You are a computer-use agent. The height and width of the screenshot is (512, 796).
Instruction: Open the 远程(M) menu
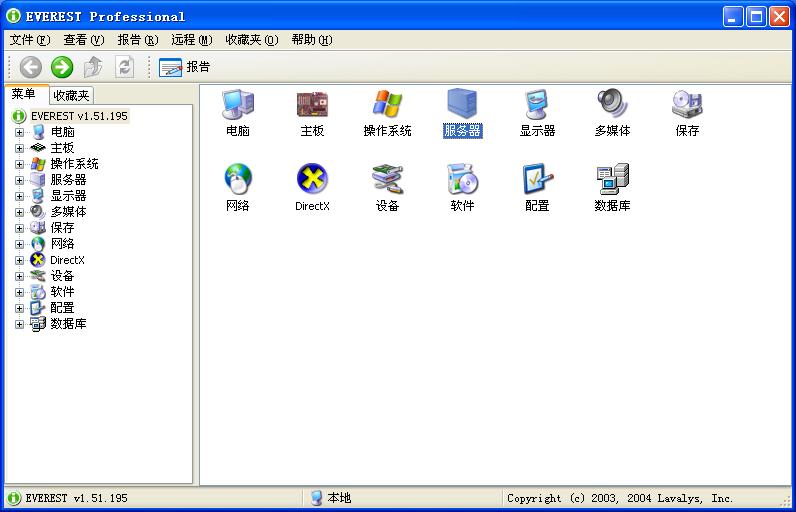tap(191, 40)
